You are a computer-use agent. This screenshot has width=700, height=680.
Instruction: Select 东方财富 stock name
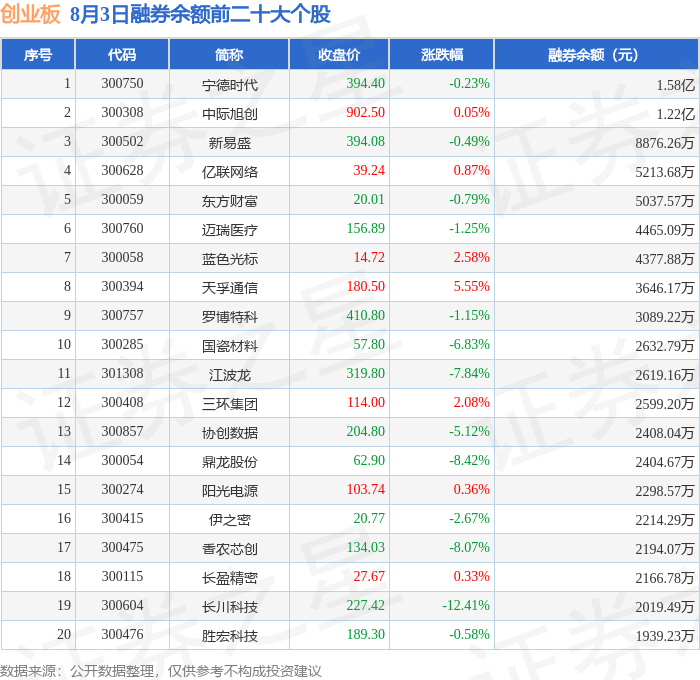[x=229, y=201]
